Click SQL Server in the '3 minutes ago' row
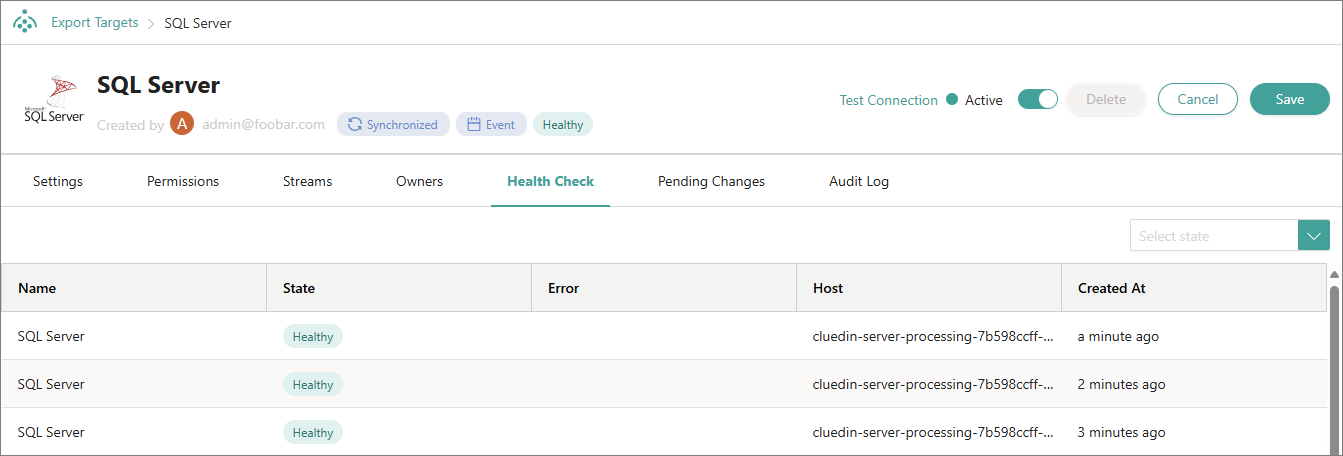The height and width of the screenshot is (456, 1343). coord(51,432)
